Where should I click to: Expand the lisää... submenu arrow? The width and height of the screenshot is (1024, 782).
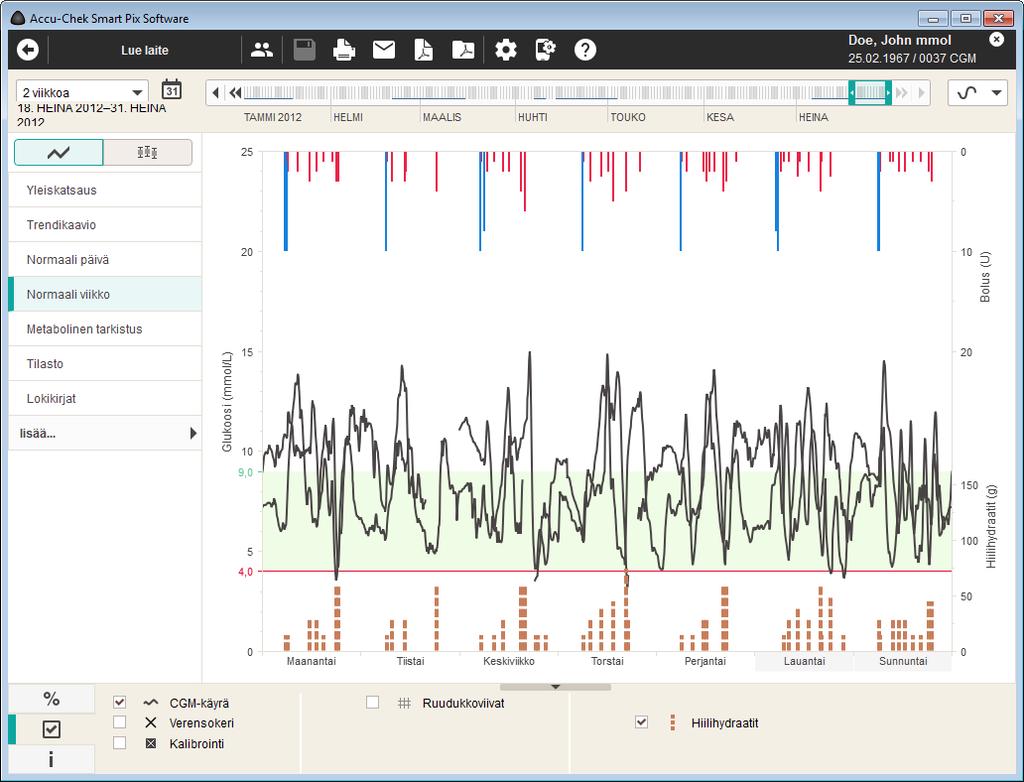click(x=193, y=432)
